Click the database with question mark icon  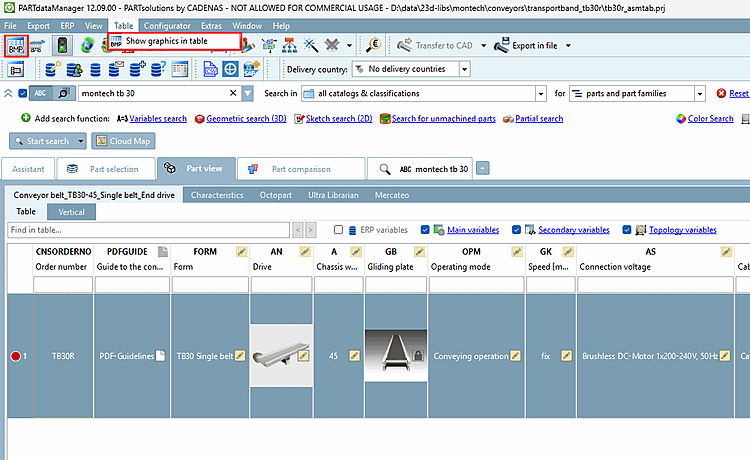(158, 69)
